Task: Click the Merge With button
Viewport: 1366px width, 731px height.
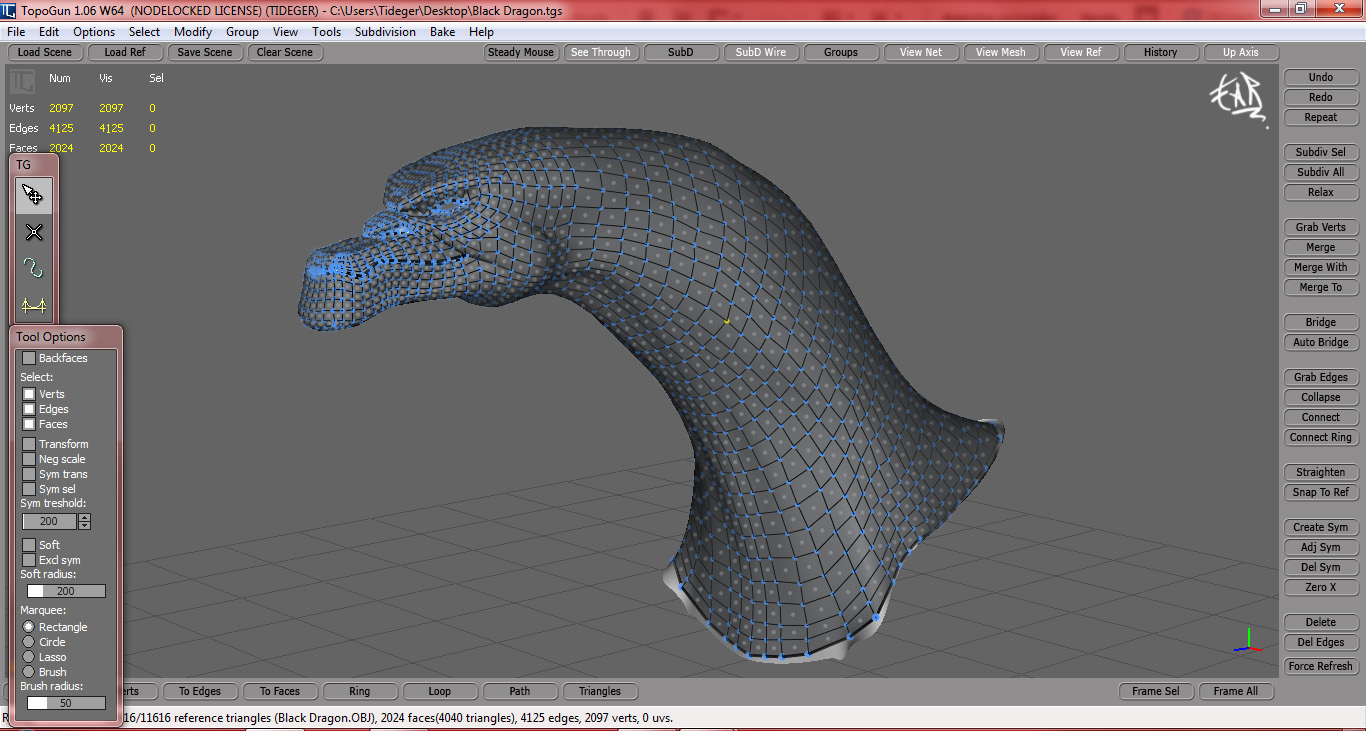Action: click(1321, 267)
